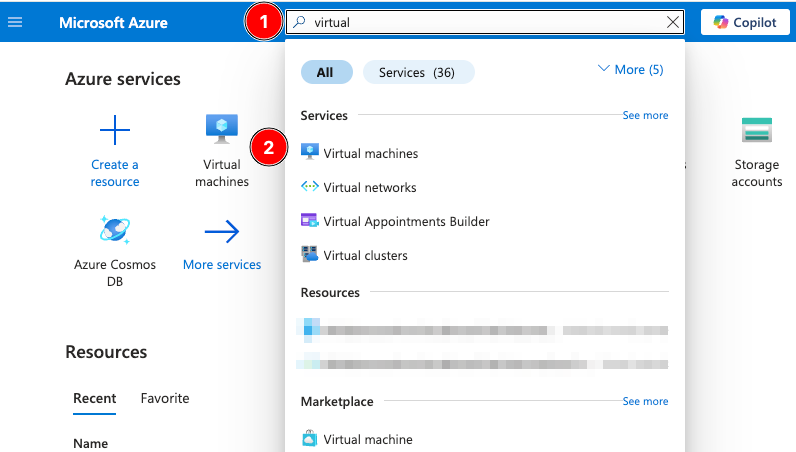Click the Create a resource link
Screen dimensions: 796x452
[115, 173]
